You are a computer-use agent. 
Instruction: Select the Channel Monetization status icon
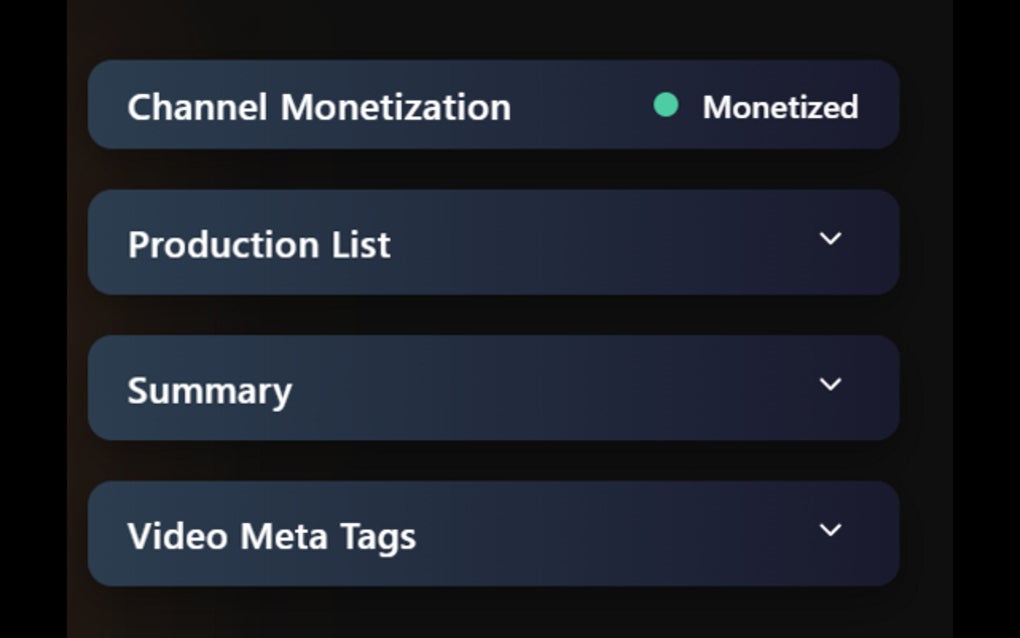coord(666,103)
